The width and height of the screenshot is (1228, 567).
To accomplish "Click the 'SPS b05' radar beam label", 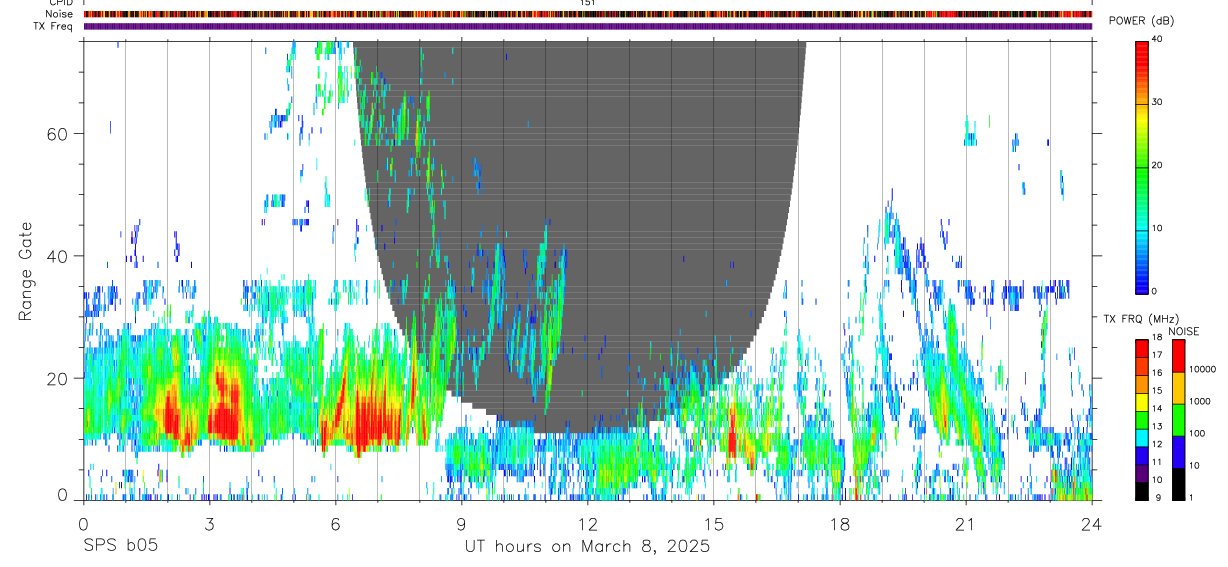I will [x=120, y=546].
